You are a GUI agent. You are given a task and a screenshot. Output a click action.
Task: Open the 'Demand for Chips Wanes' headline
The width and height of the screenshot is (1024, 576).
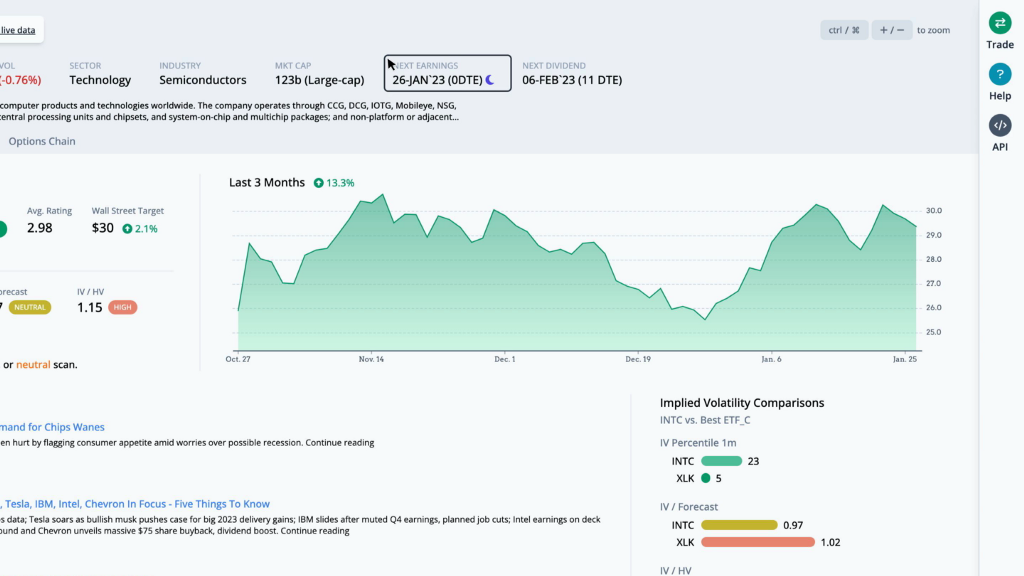coord(52,427)
